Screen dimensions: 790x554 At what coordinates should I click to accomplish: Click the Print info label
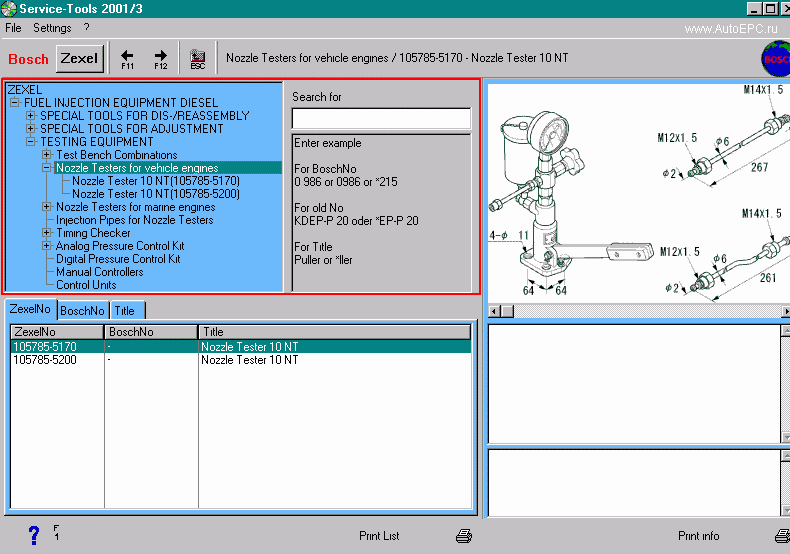click(698, 536)
